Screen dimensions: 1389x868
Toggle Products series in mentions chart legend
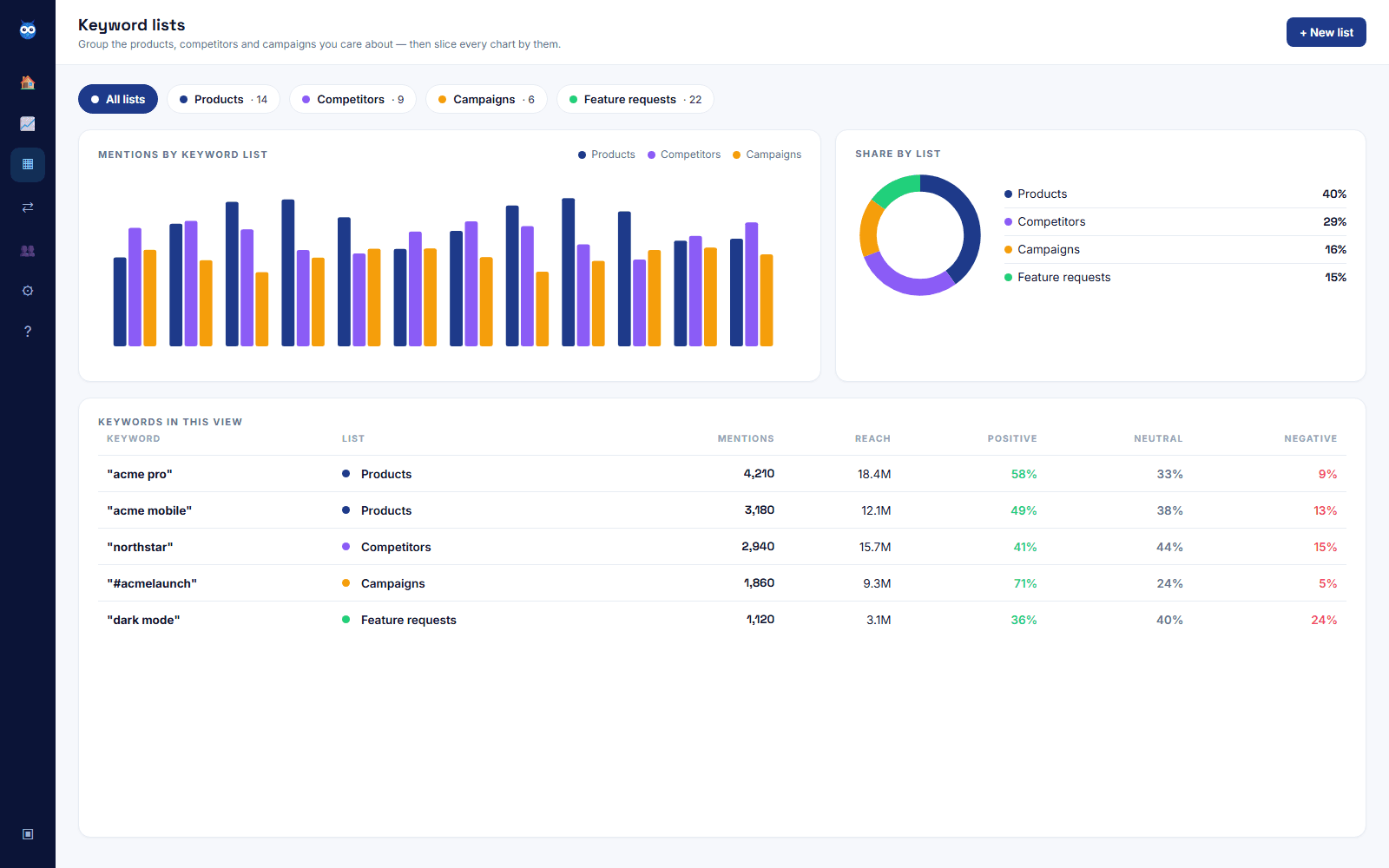(x=607, y=155)
